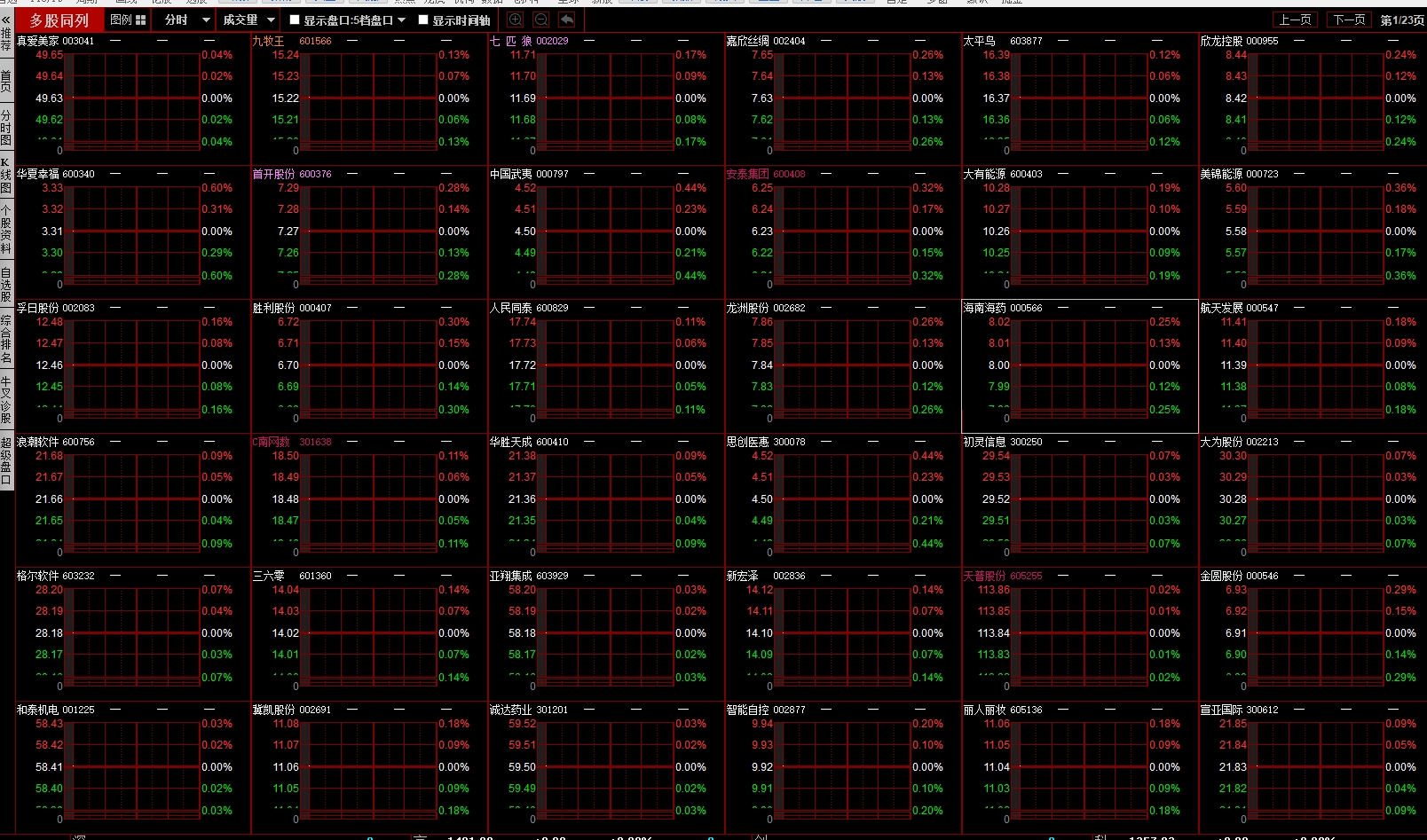Open the 推荐 sidebar tab

6,41
